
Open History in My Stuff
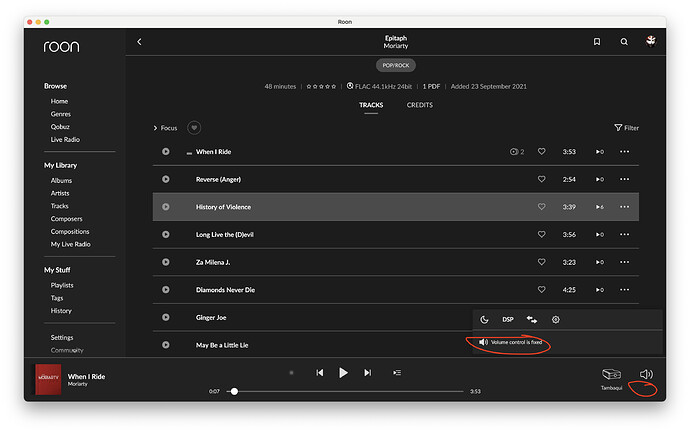point(61,311)
